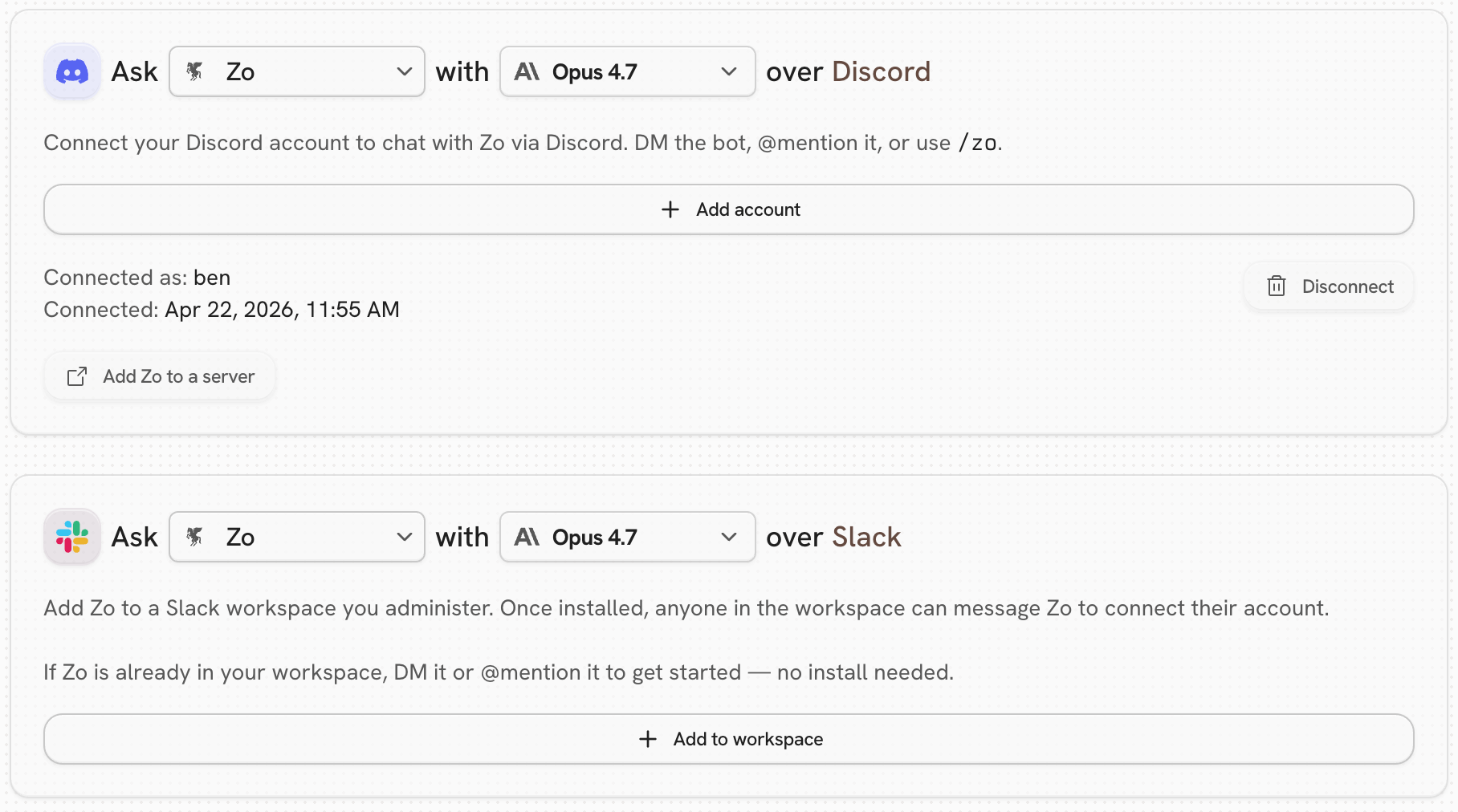Expand the Opus 4.7 model dropdown for Slack
This screenshot has width=1458, height=812.
click(628, 537)
